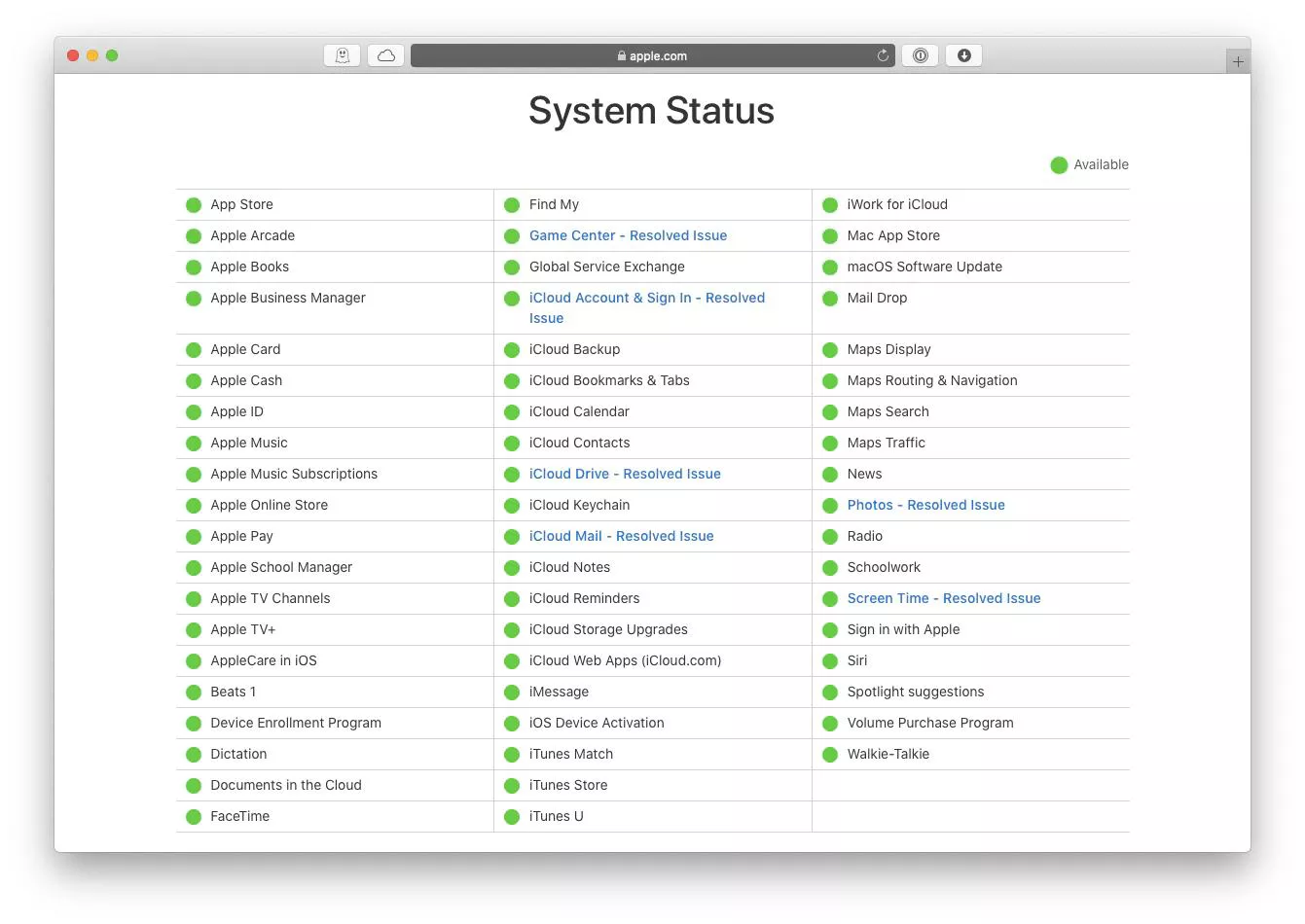This screenshot has height=924, width=1305.
Task: Click iCloud Web Apps (iCloud.com) text
Action: 626,660
